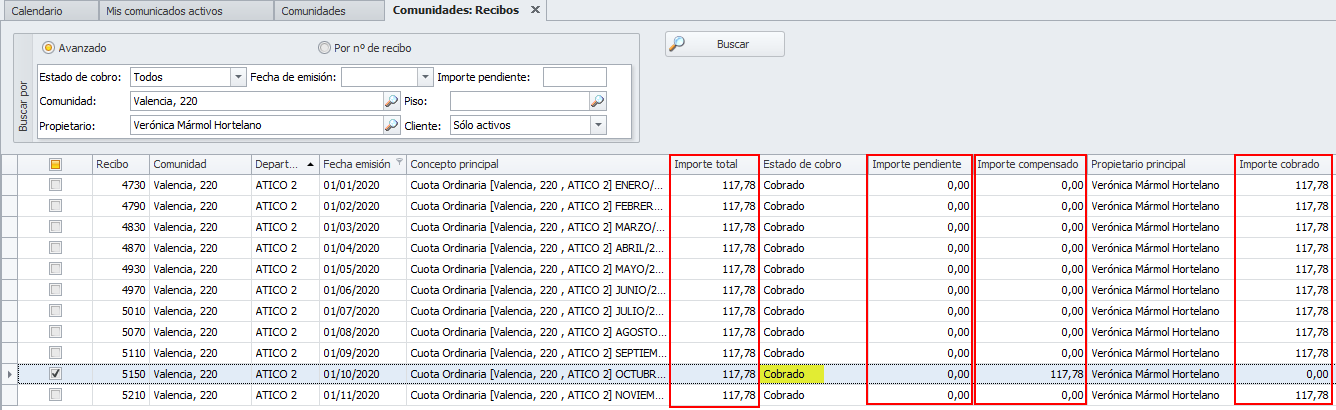Tick the checkbox for recibo 5070
The height and width of the screenshot is (410, 1336).
pyautogui.click(x=56, y=332)
